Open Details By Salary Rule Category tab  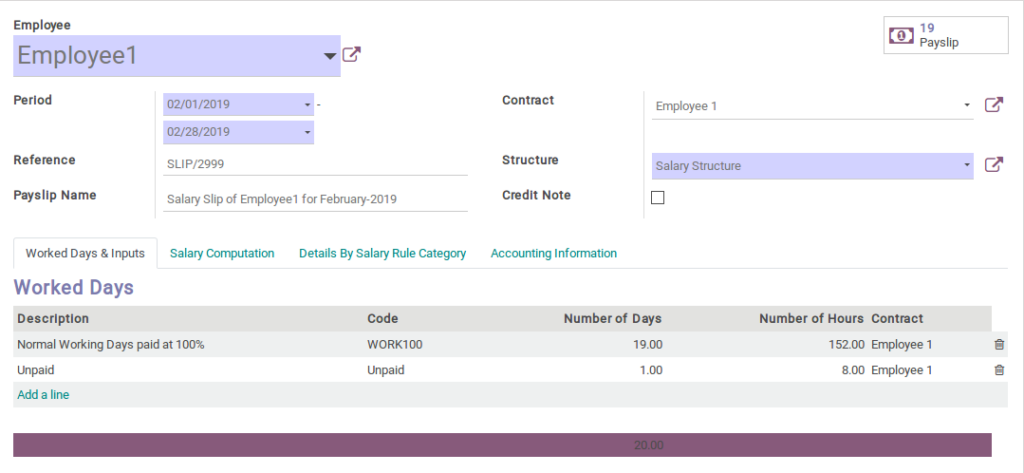[383, 253]
